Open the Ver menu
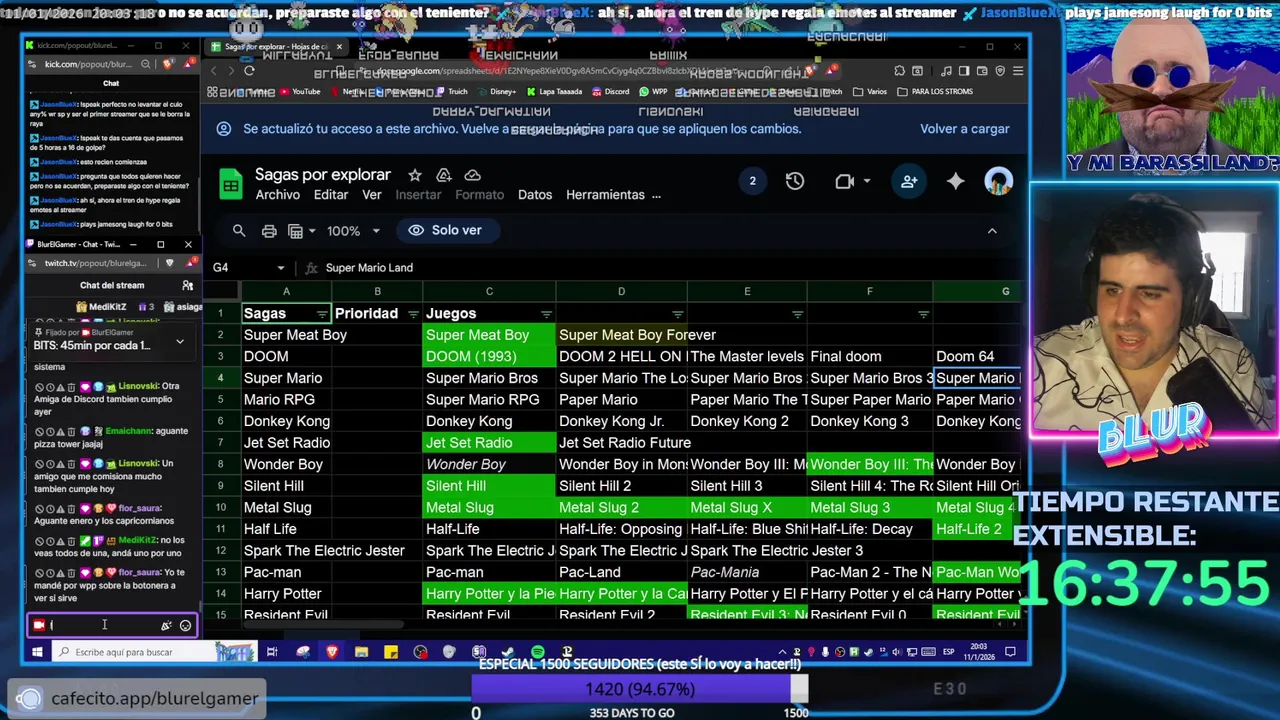The width and height of the screenshot is (1280, 720). (x=372, y=195)
